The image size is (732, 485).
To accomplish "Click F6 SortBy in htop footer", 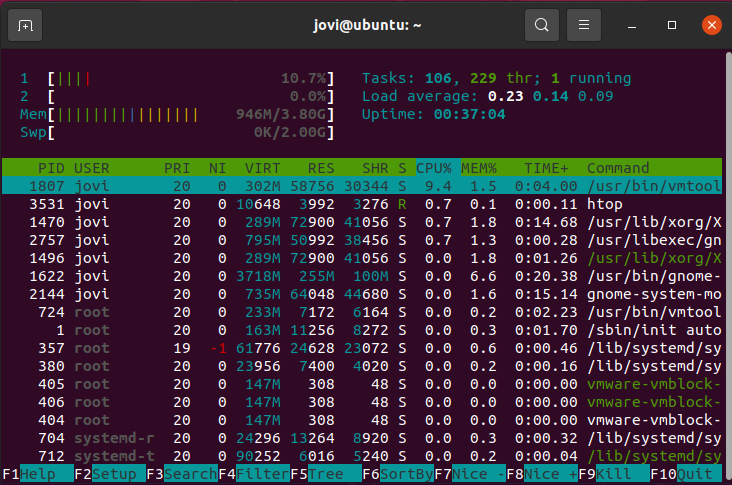I will pos(398,474).
